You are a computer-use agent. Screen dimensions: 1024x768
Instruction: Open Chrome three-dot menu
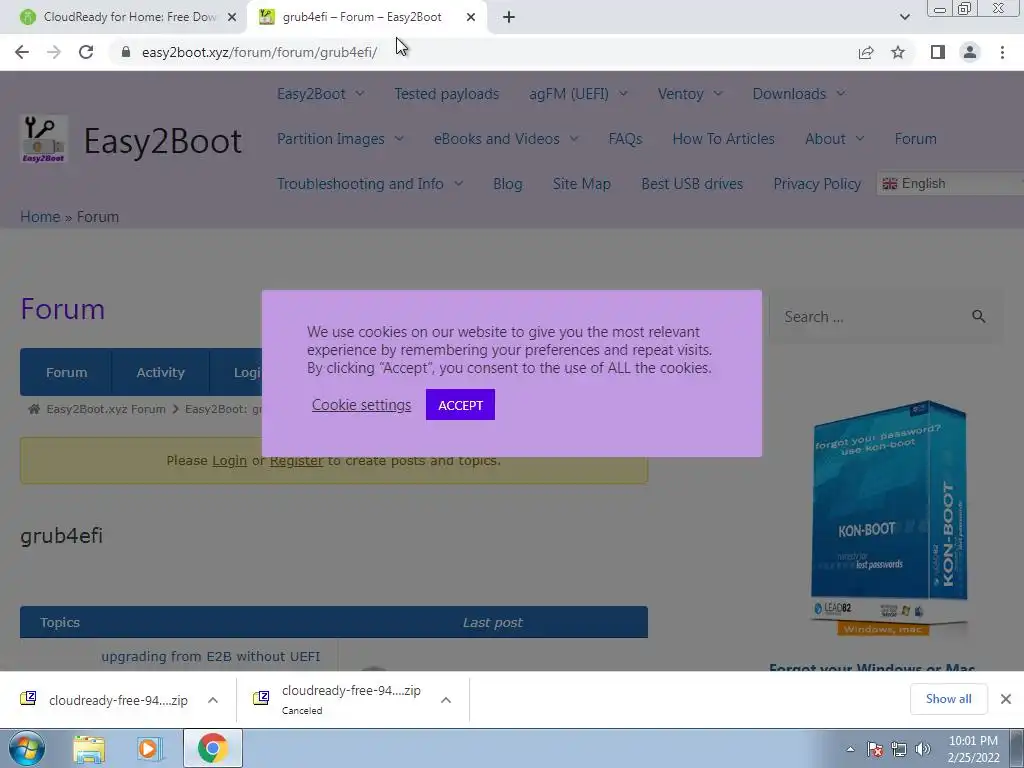tap(1002, 52)
